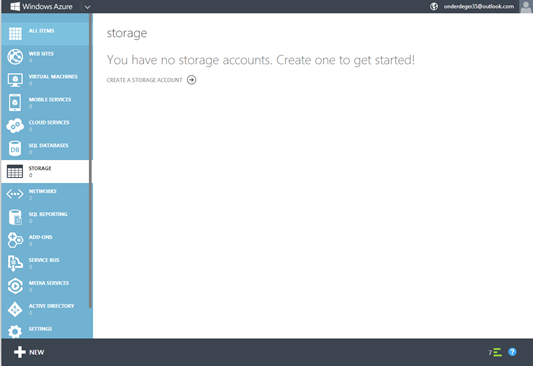Select the NETWORKS menu label
Viewport: 533px width, 366px height.
(x=42, y=191)
